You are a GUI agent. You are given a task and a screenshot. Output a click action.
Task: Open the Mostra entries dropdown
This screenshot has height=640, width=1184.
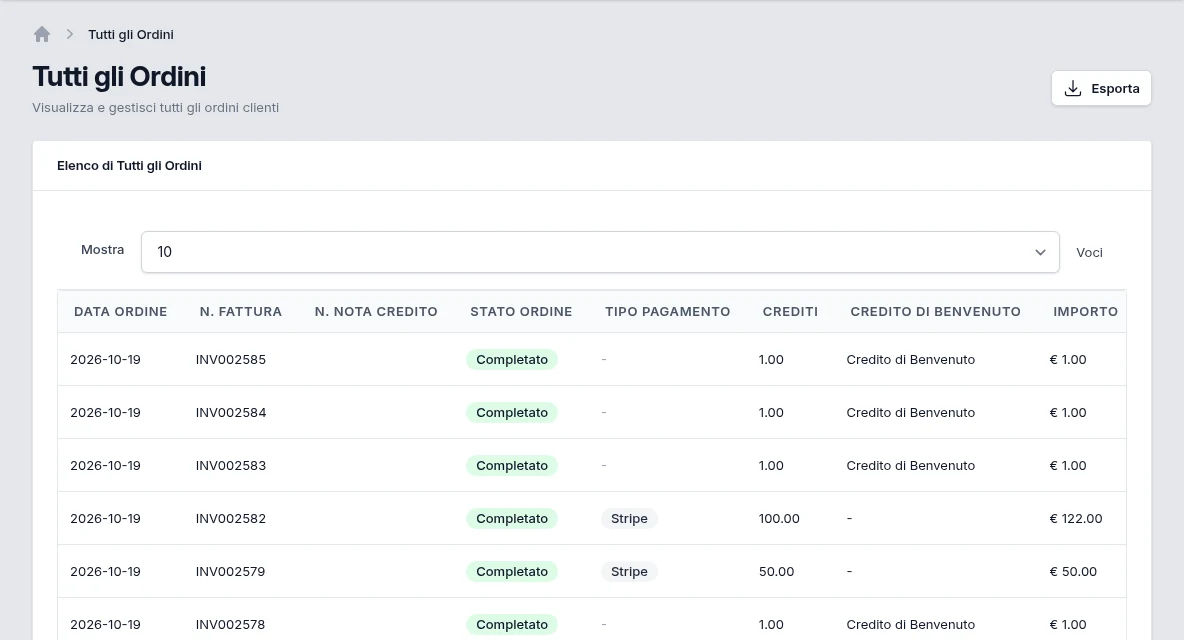[x=600, y=252]
